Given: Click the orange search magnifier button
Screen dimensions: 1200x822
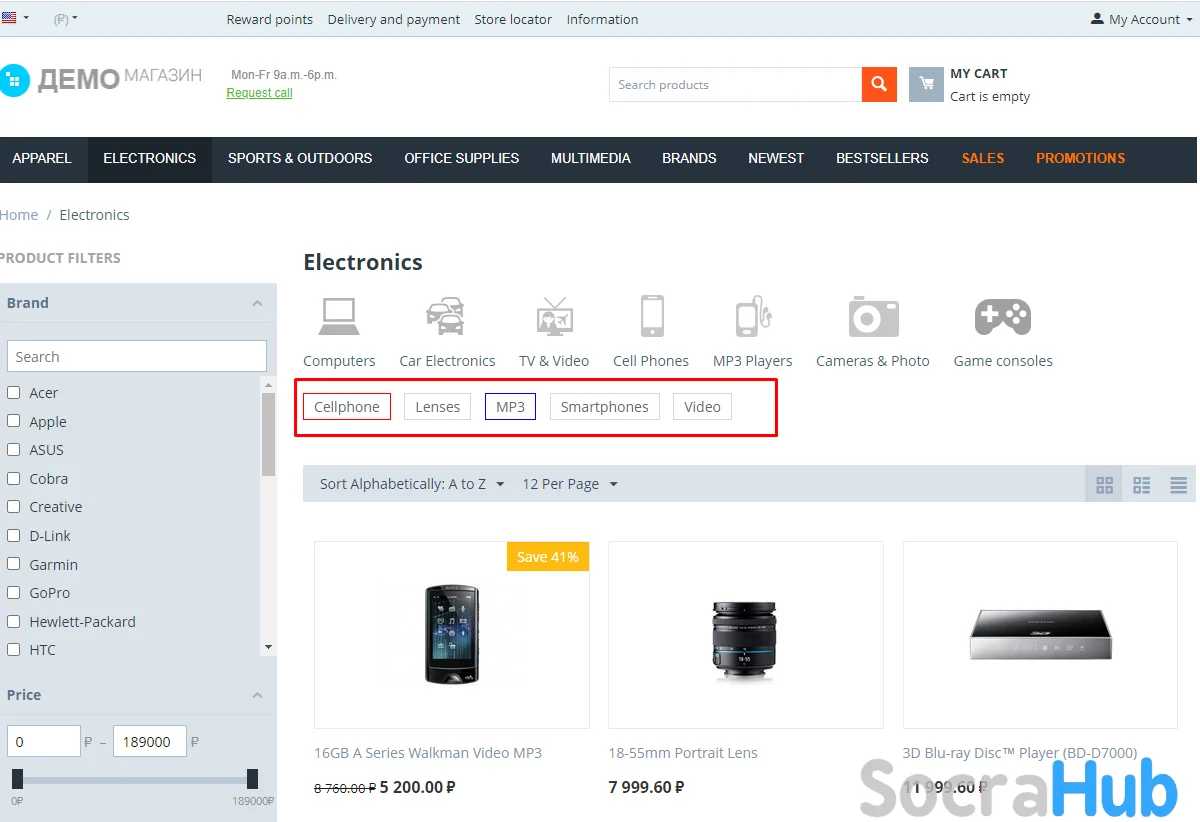Looking at the screenshot, I should 878,85.
